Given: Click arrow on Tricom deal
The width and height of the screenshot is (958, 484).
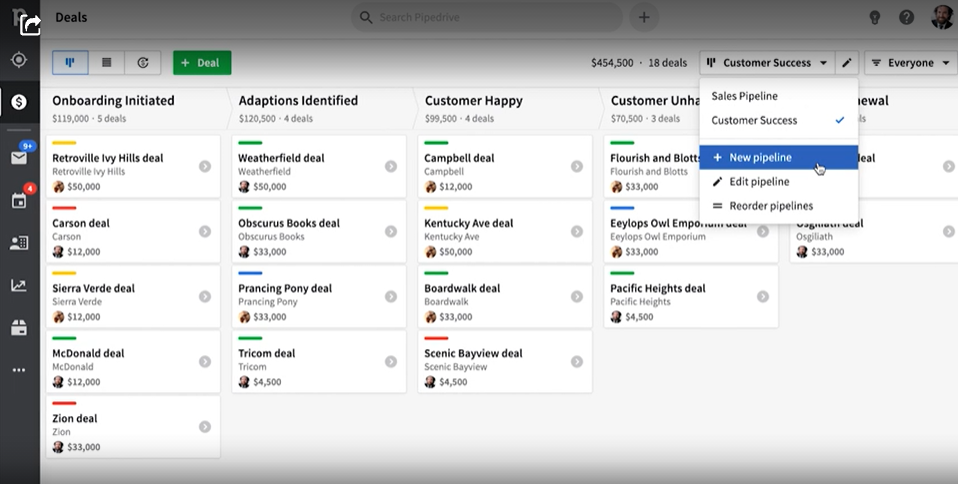Looking at the screenshot, I should coord(391,362).
